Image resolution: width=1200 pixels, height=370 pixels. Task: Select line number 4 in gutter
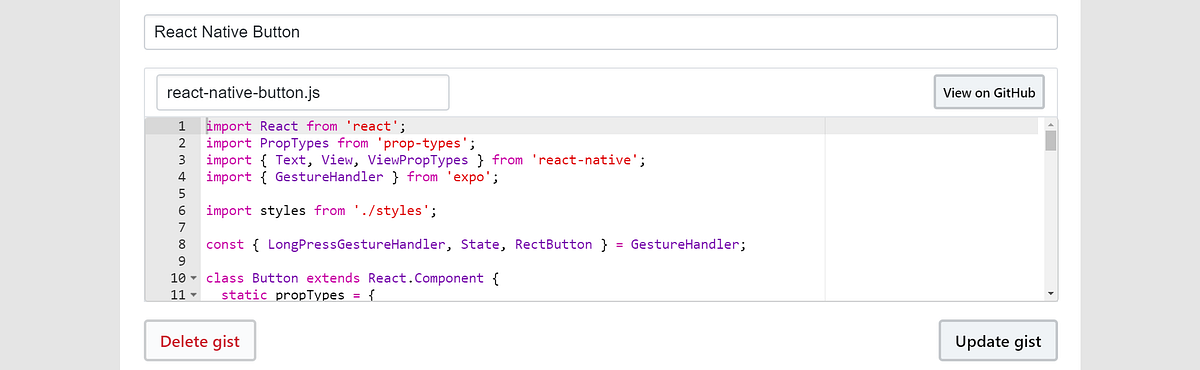(x=181, y=177)
